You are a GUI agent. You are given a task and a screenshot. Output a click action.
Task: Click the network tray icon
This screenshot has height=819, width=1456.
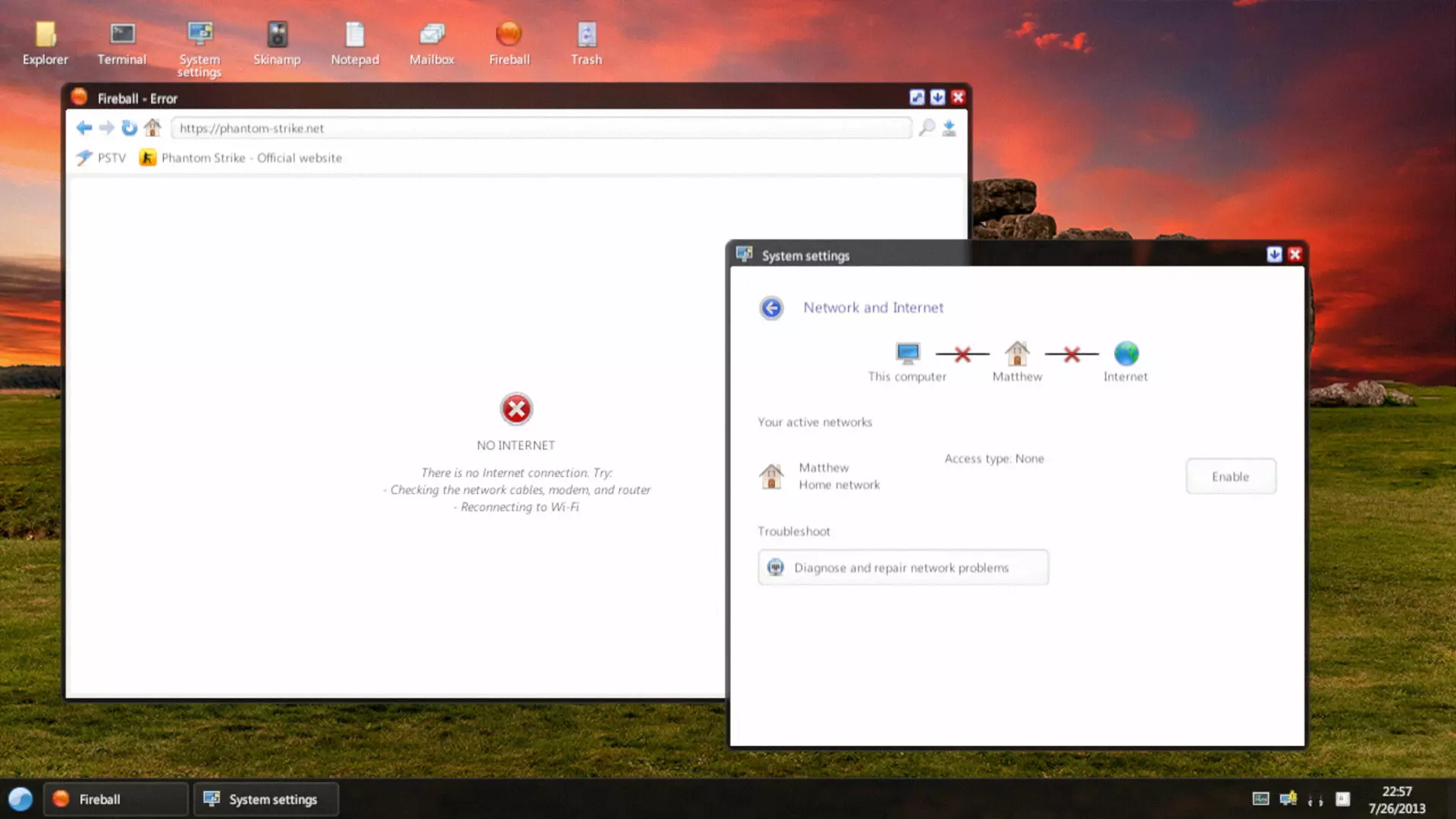click(1288, 799)
